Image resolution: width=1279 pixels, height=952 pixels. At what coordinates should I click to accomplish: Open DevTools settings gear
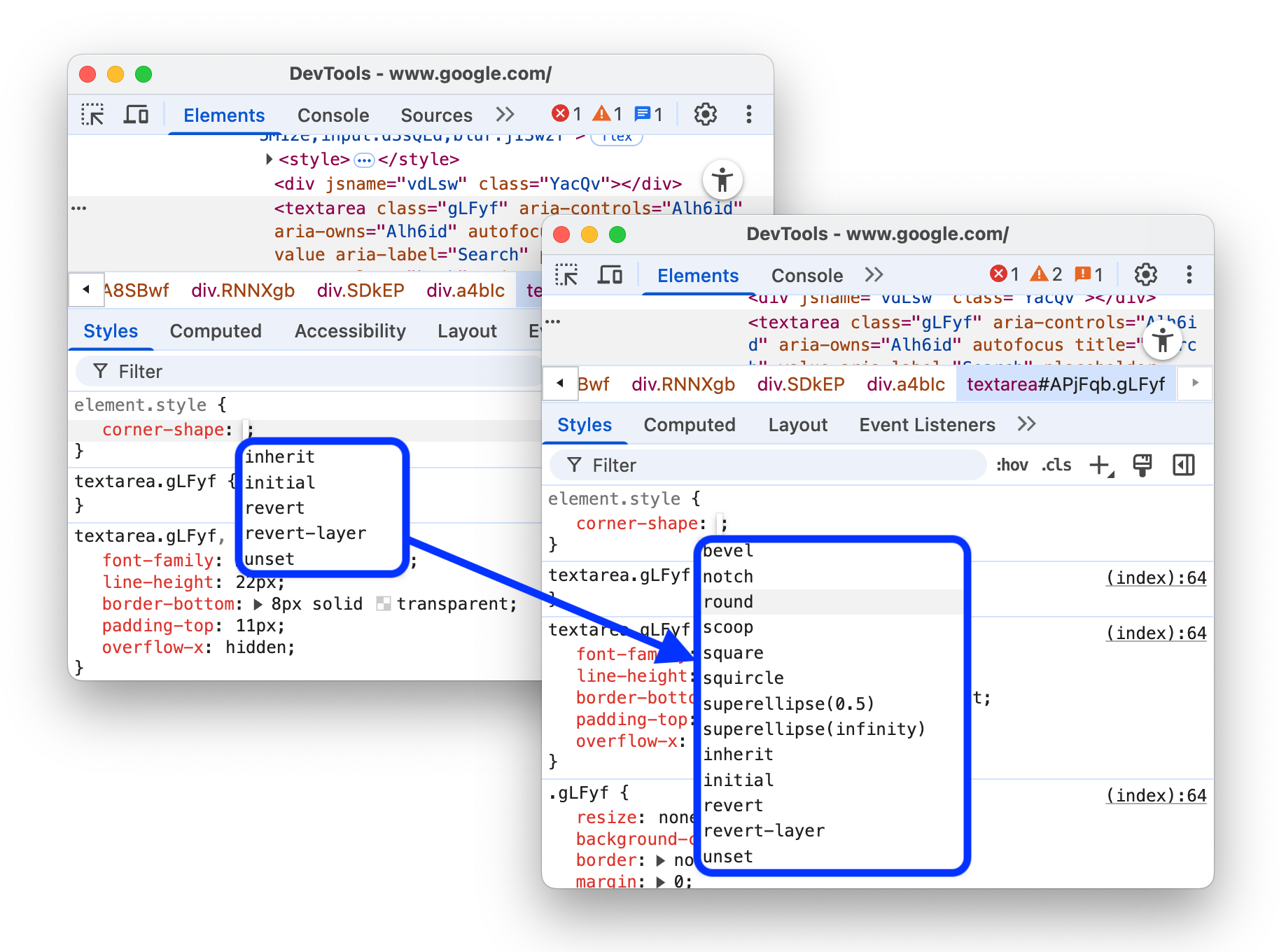[1146, 274]
